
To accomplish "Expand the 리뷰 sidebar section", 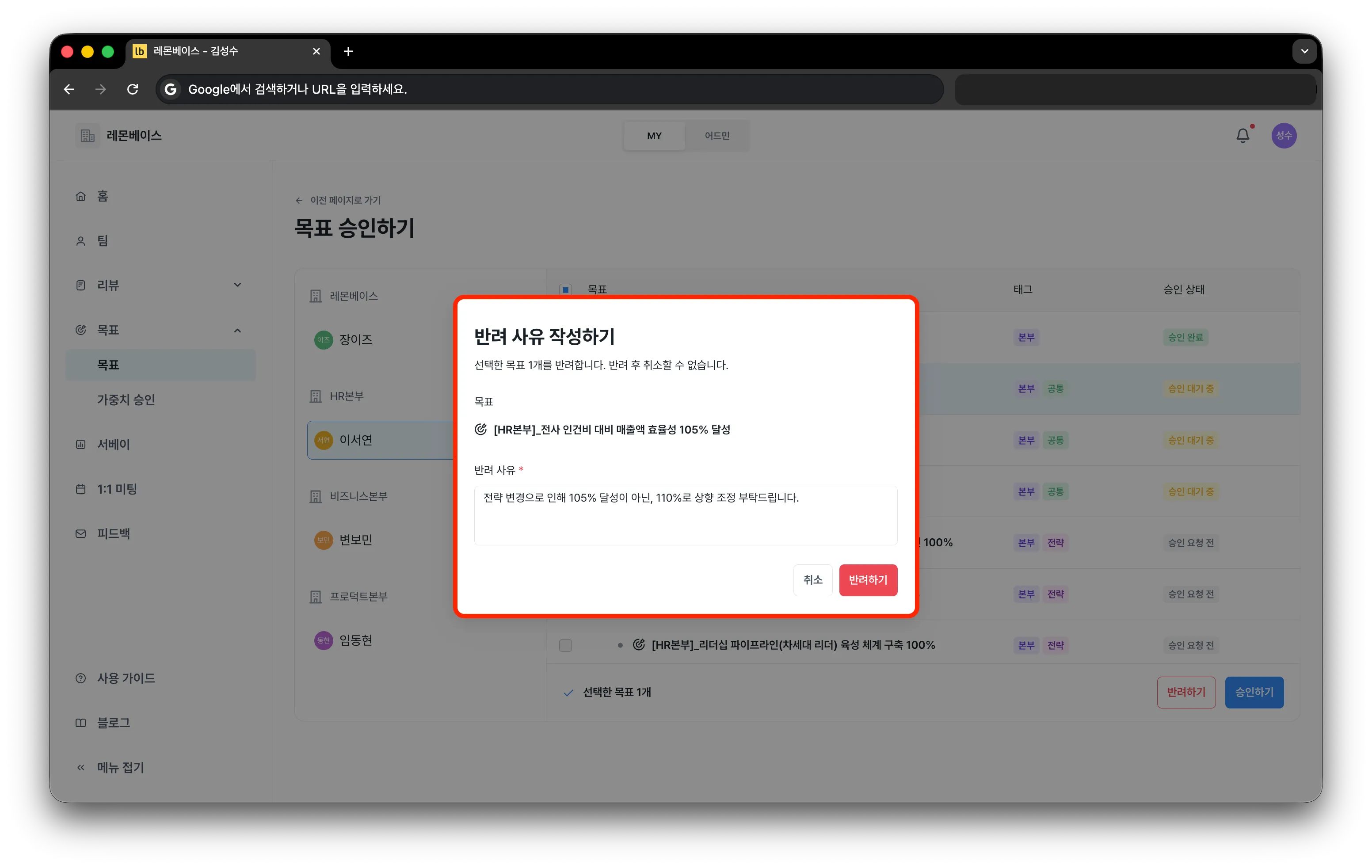I will pyautogui.click(x=238, y=286).
